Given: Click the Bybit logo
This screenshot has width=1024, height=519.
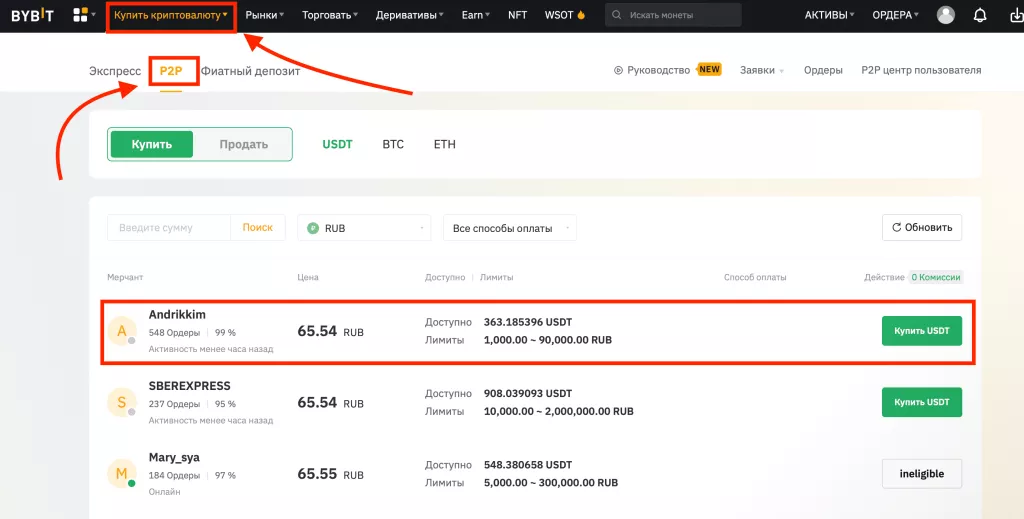Looking at the screenshot, I should [32, 15].
